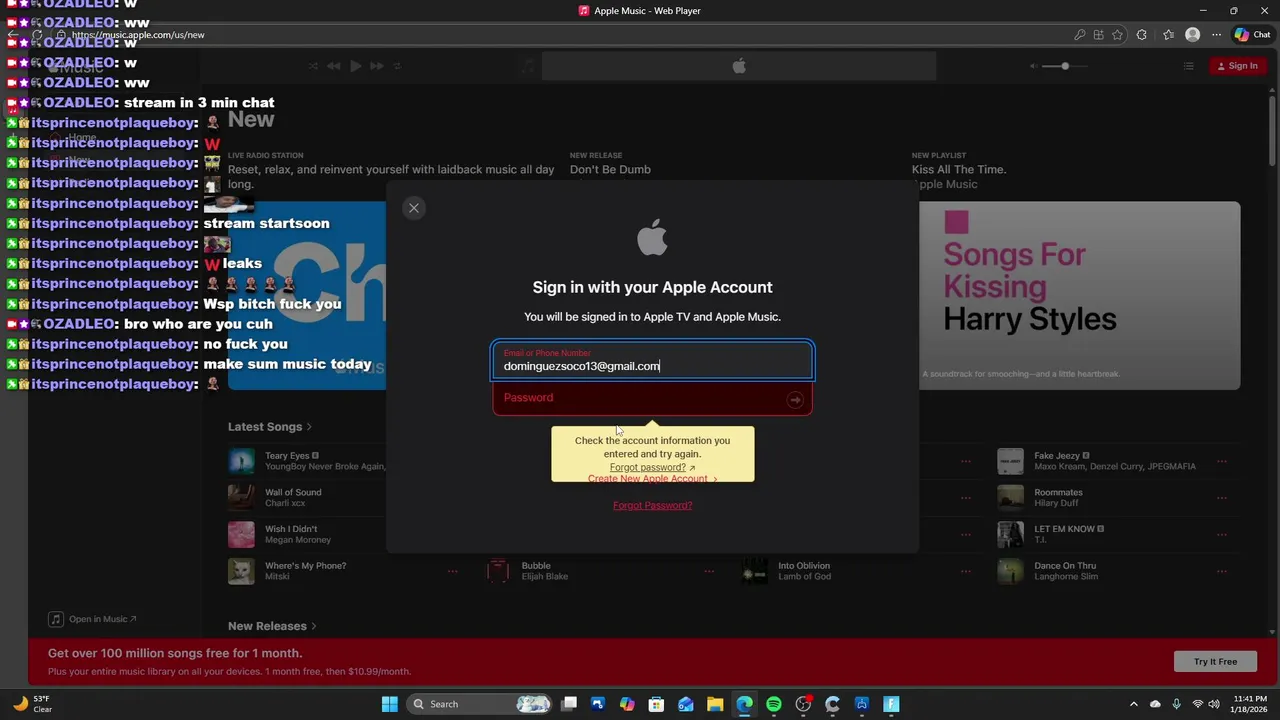Adjust the Apple Music volume slider
This screenshot has height=720, width=1280.
[1065, 66]
